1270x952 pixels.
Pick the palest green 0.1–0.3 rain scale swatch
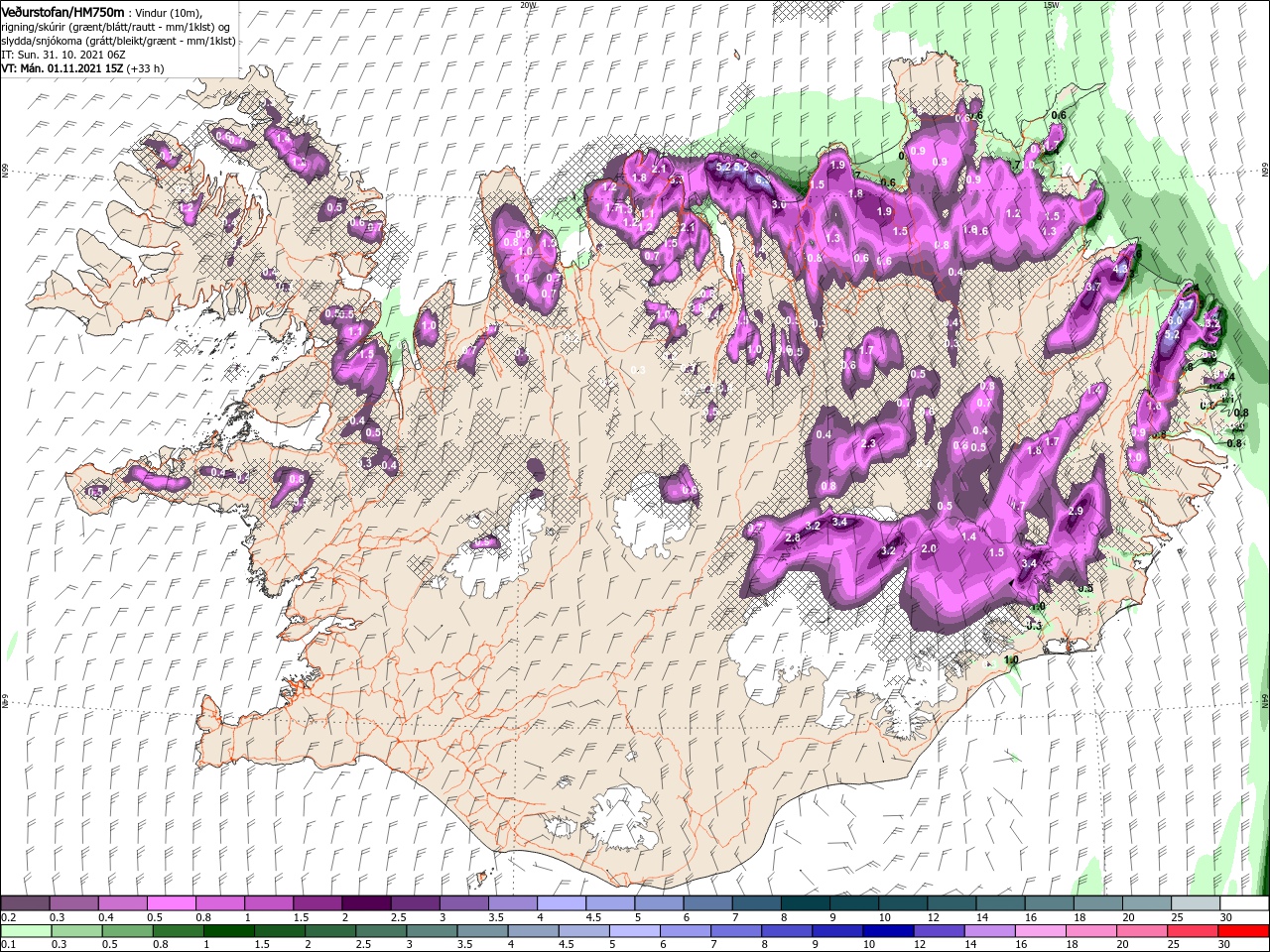point(25,931)
